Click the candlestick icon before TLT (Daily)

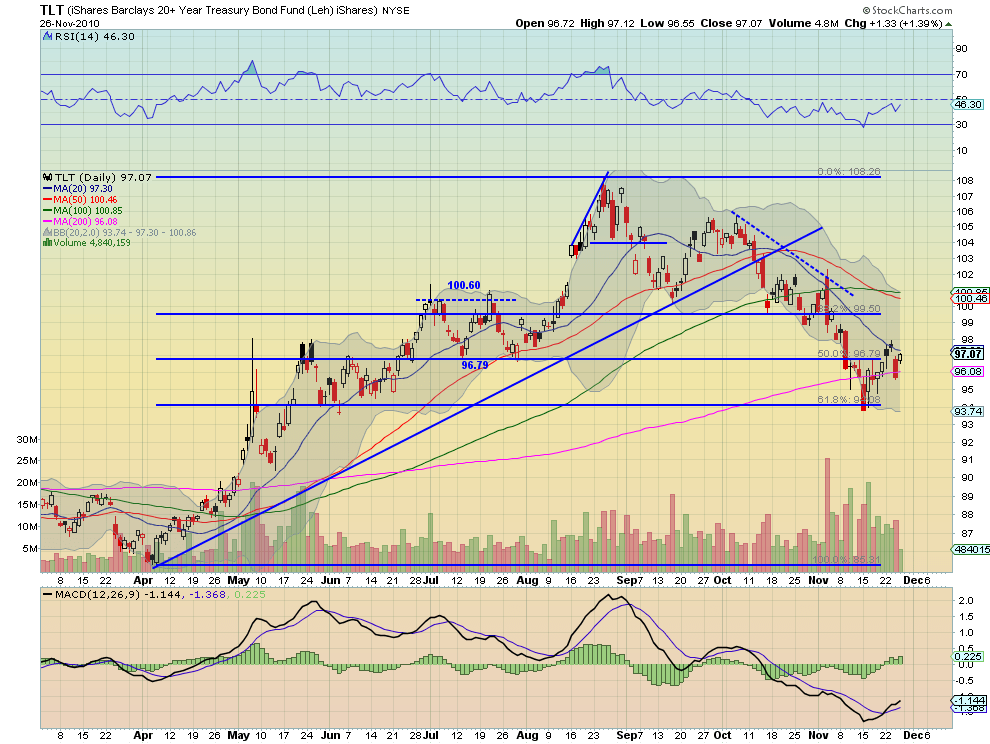(x=47, y=177)
